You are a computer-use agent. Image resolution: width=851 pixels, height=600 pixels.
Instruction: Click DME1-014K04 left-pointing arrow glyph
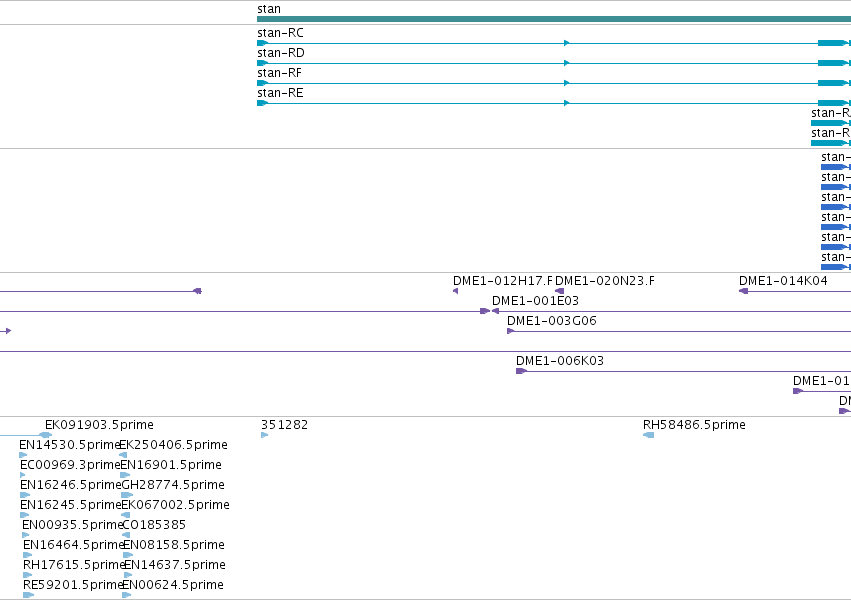coord(744,291)
